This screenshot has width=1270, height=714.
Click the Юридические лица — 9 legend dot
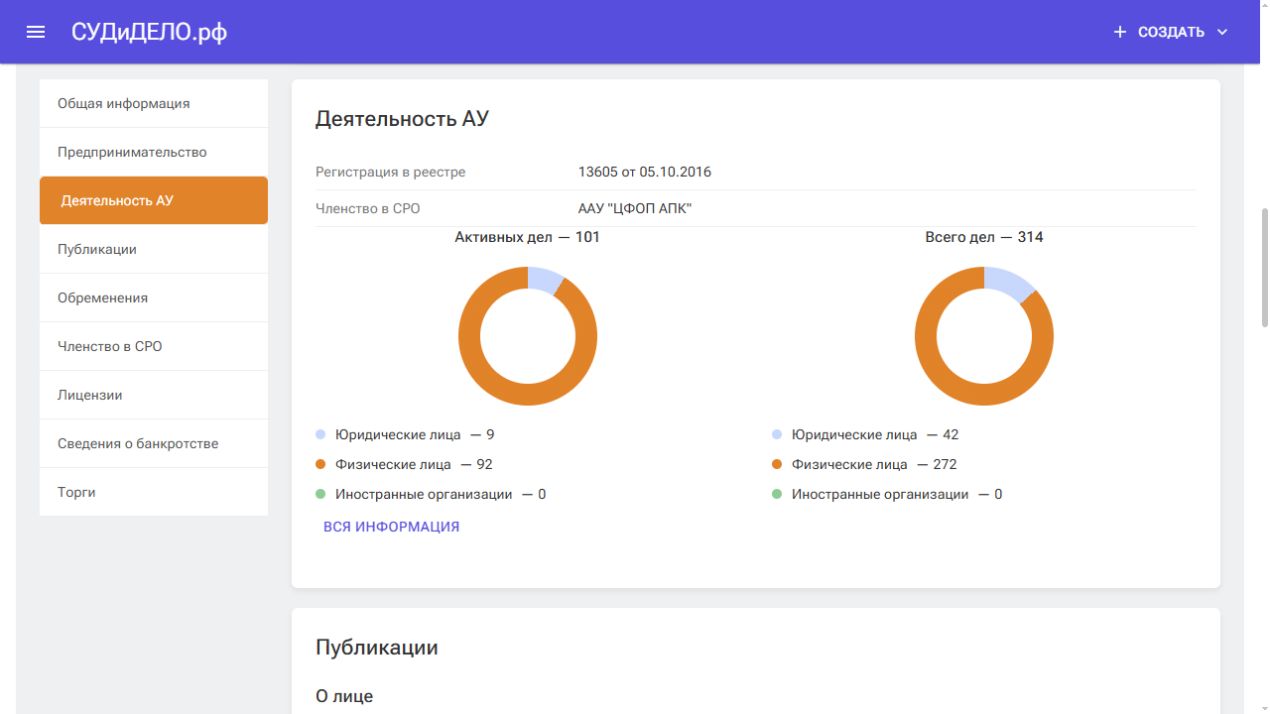321,435
